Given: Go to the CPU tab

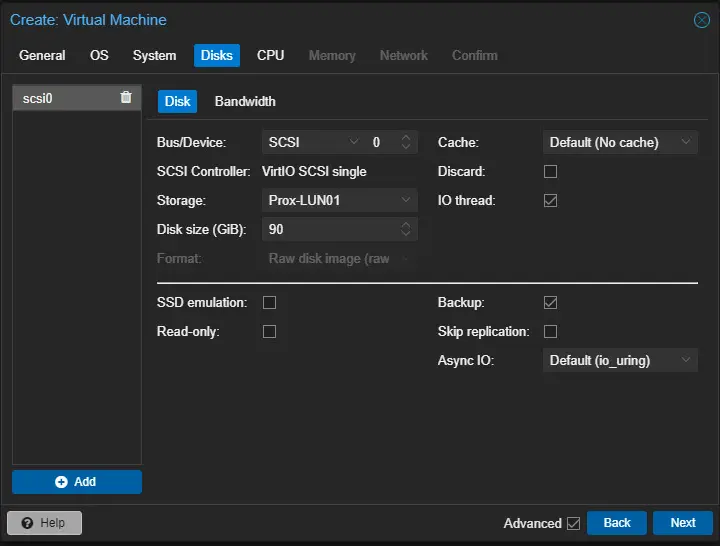Looking at the screenshot, I should click(270, 56).
